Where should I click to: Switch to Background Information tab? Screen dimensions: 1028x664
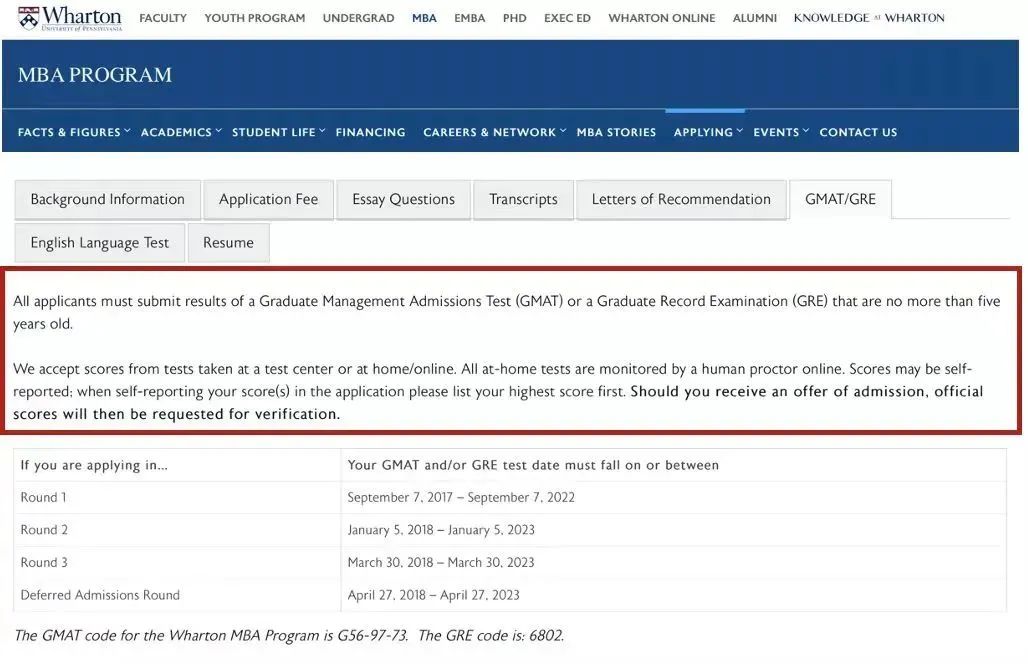(x=108, y=199)
